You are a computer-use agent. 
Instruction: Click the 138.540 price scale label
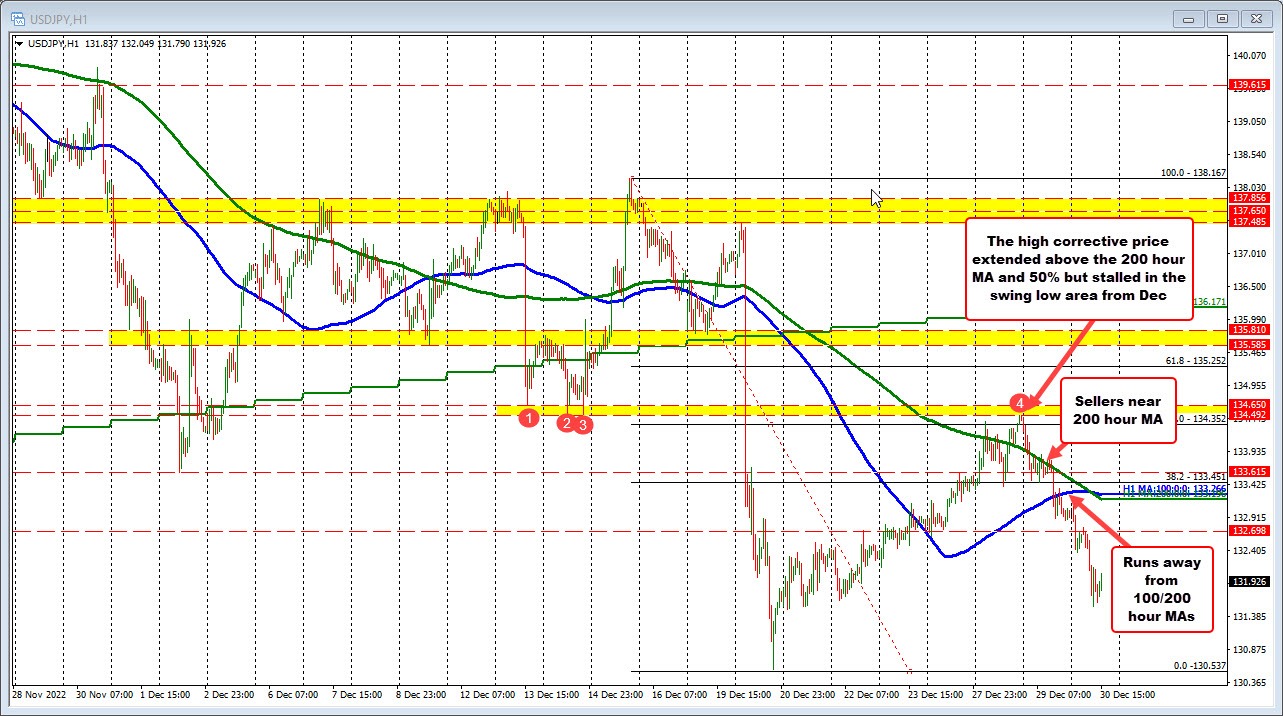[1248, 155]
